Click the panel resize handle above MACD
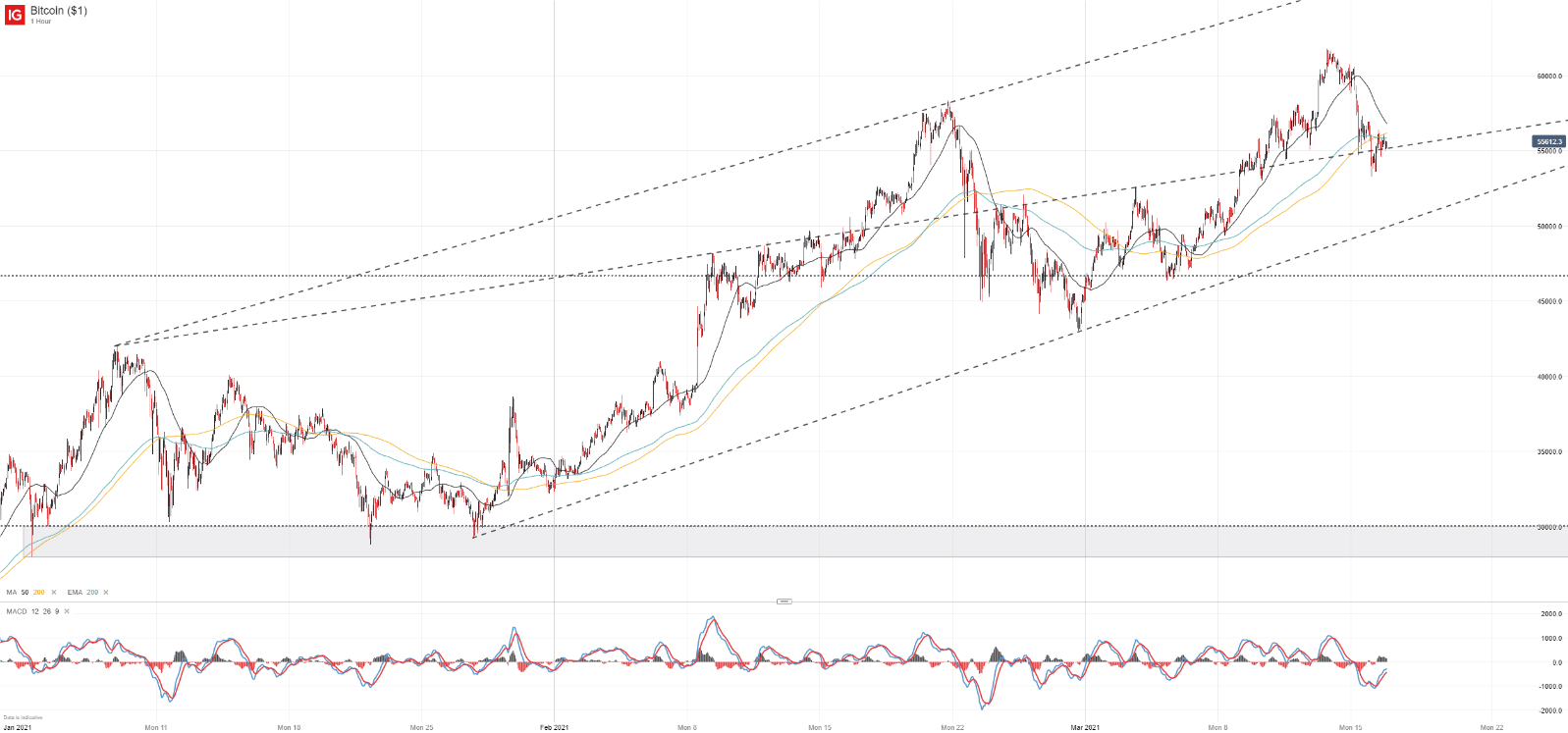The width and height of the screenshot is (1568, 733). click(784, 602)
